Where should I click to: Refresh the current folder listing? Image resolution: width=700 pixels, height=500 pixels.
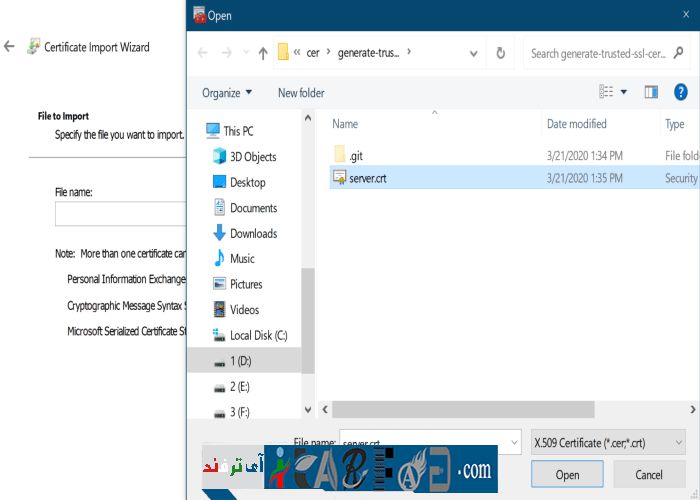pos(501,53)
